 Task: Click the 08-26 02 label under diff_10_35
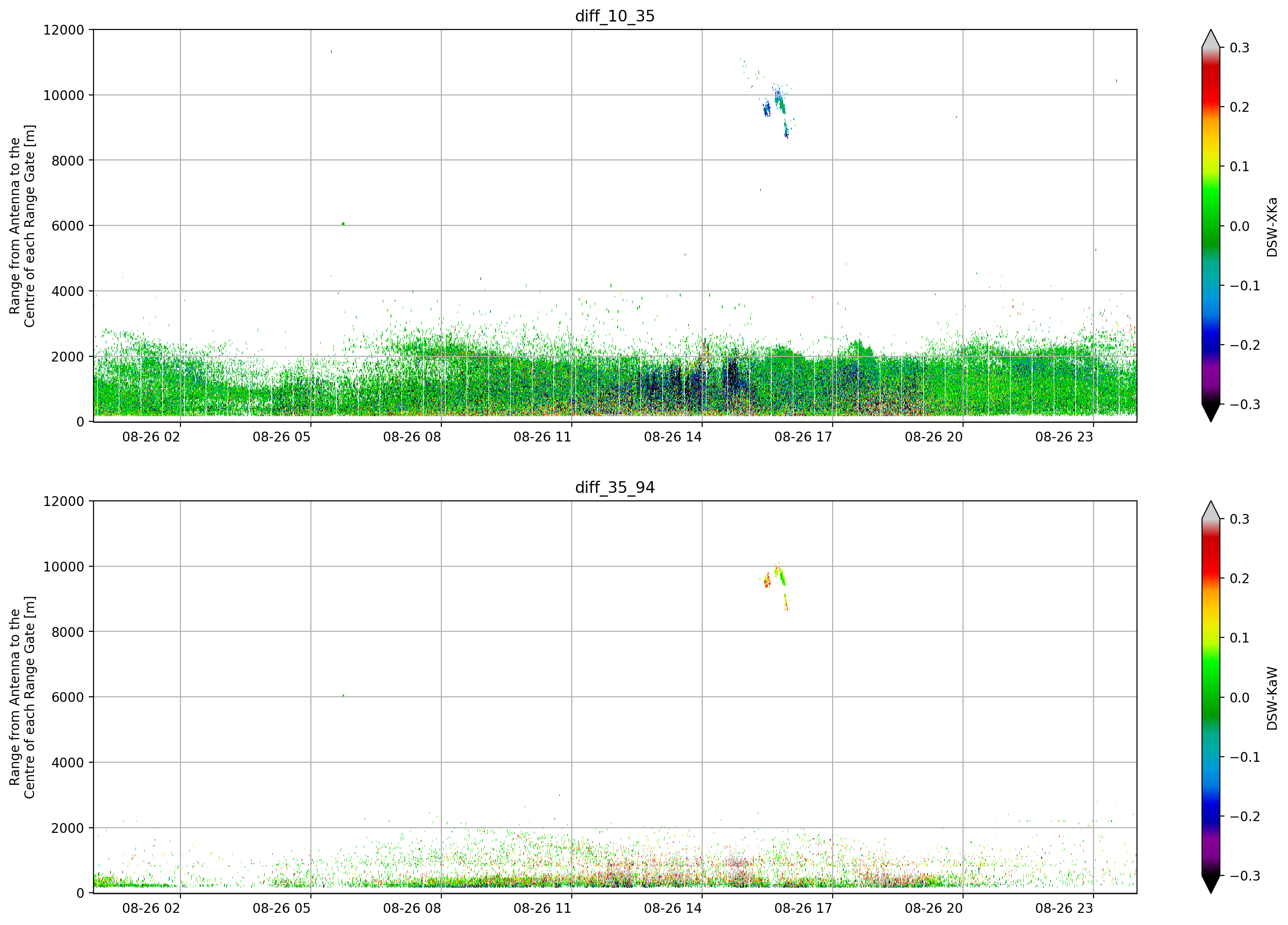coord(151,437)
